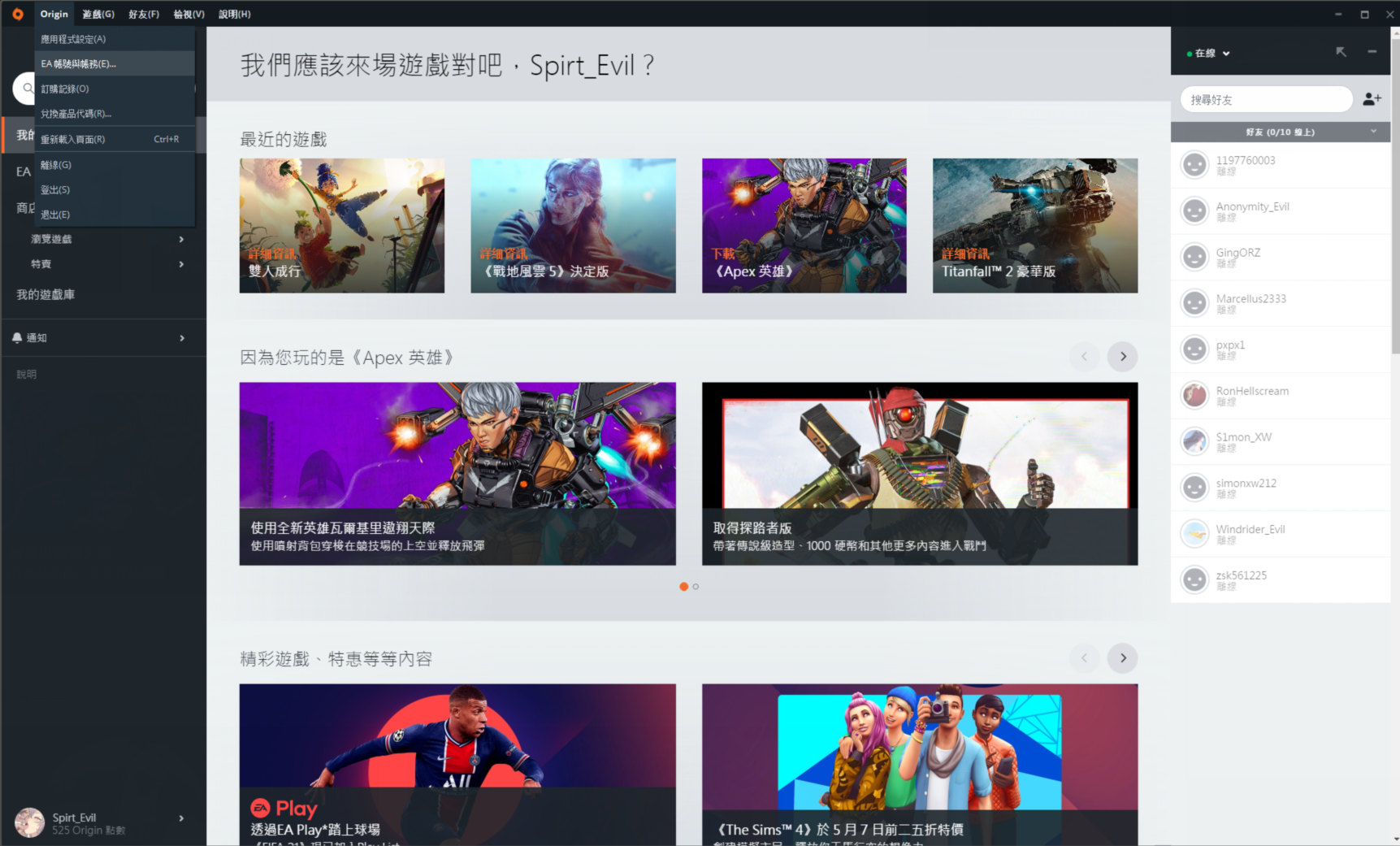
Task: Open the Origin menu
Action: 54,14
